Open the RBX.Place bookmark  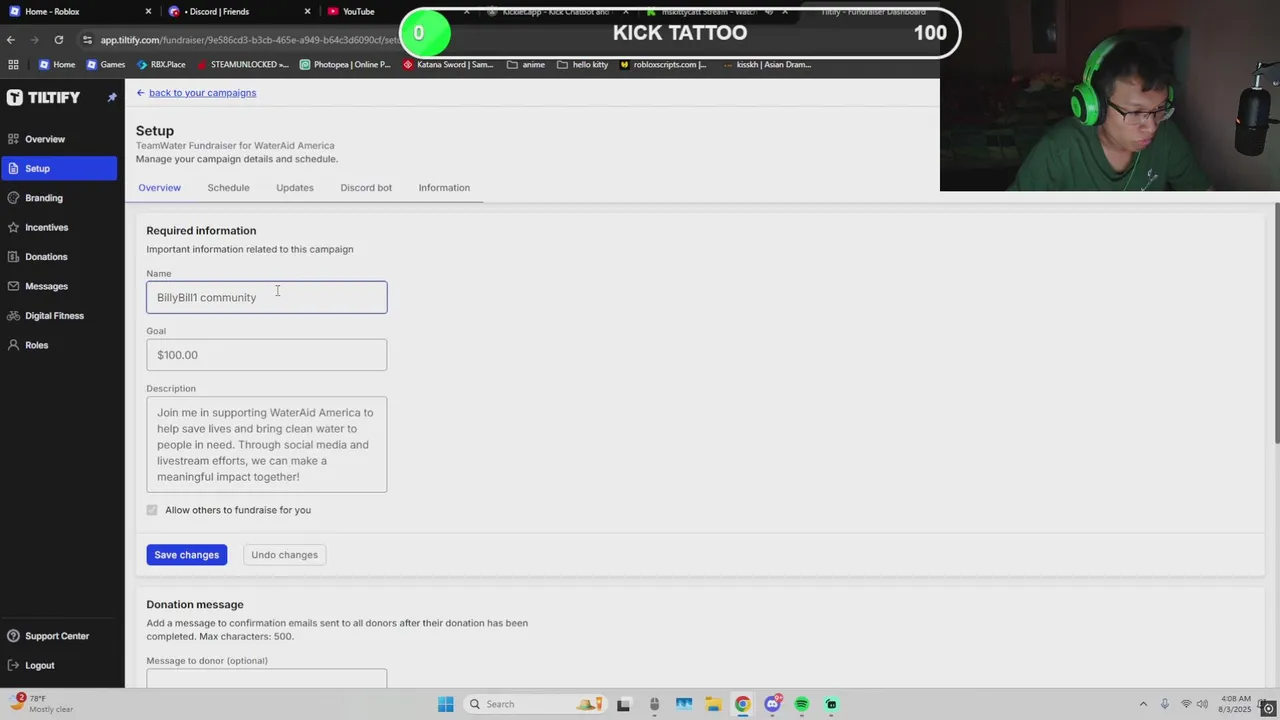tap(160, 65)
